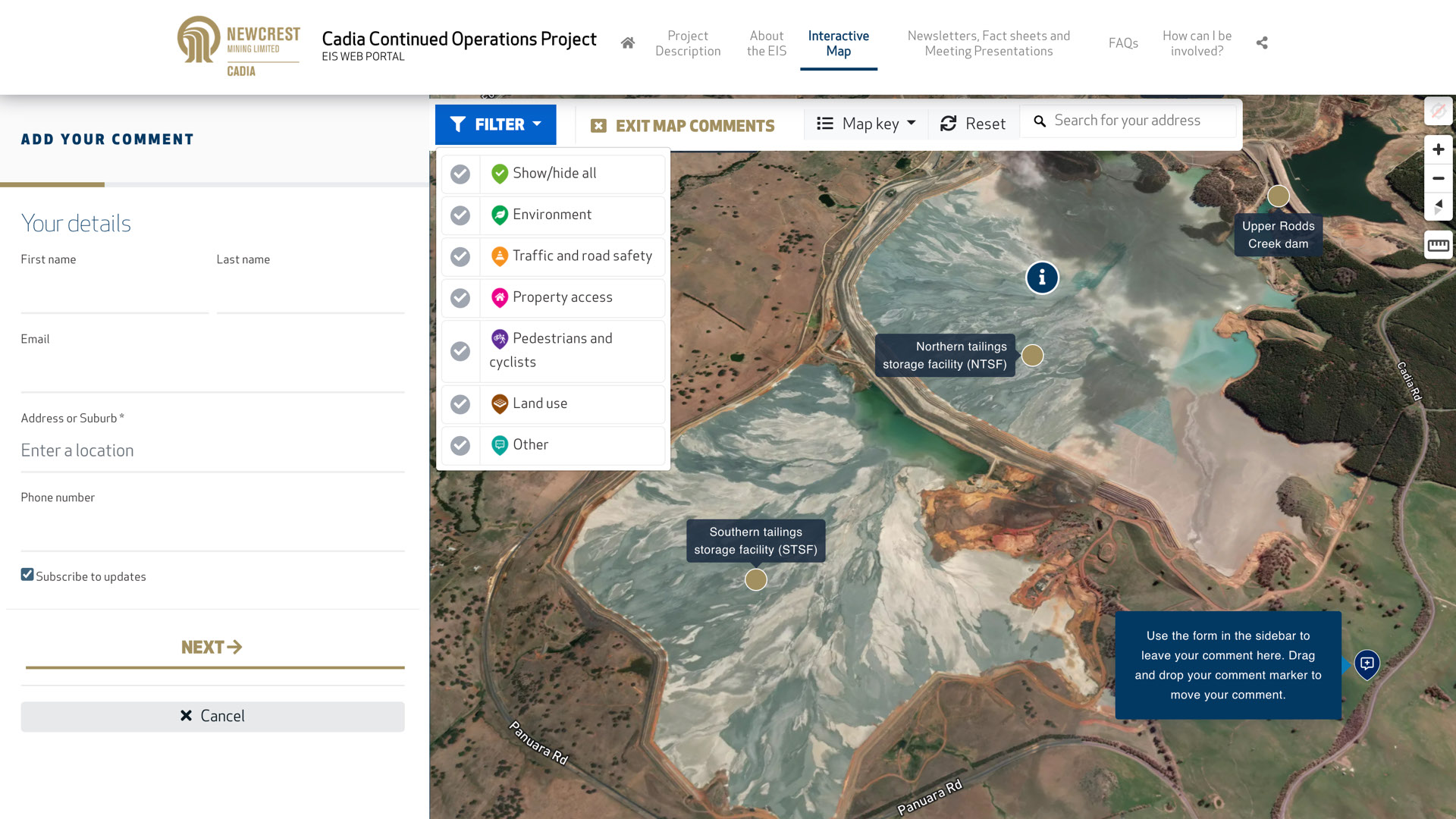This screenshot has width=1456, height=819.
Task: Click the blue info marker on map
Action: tap(1042, 278)
